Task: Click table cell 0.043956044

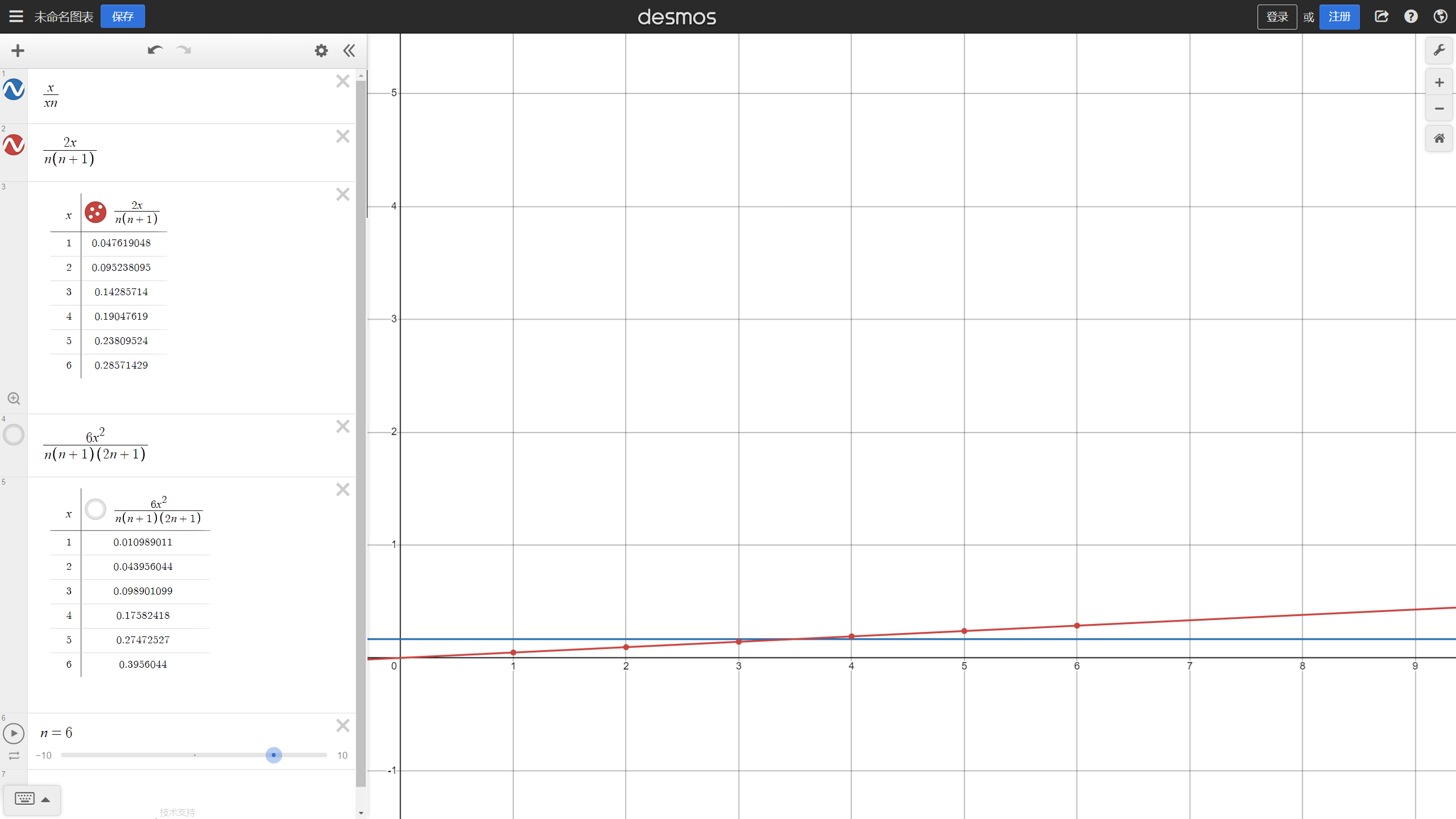Action: [143, 566]
